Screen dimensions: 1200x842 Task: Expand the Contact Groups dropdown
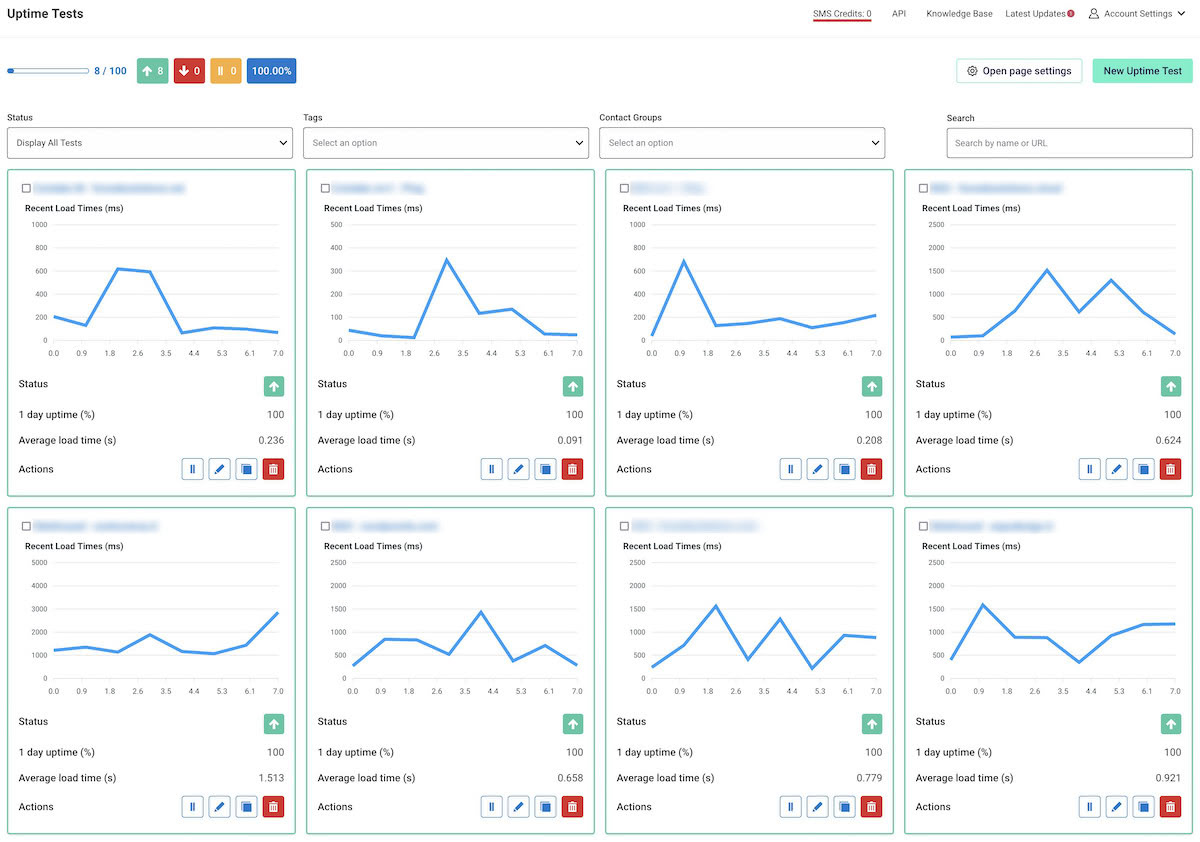coord(741,142)
